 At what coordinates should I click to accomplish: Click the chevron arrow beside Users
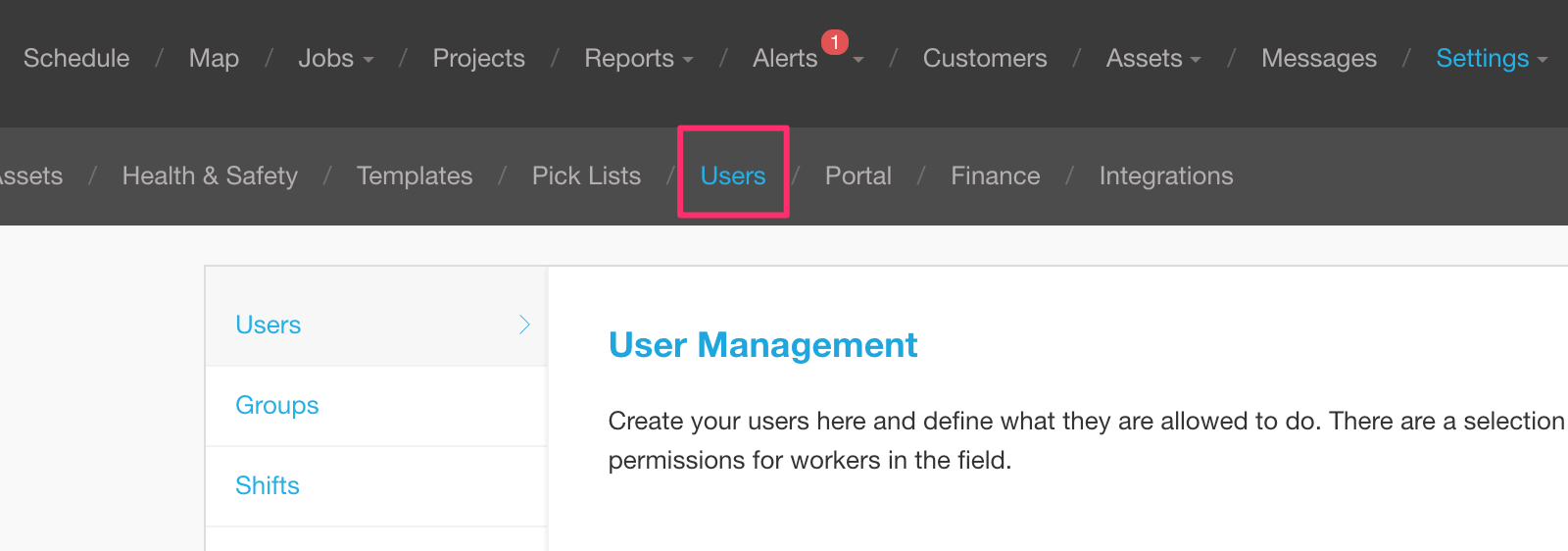(x=525, y=325)
